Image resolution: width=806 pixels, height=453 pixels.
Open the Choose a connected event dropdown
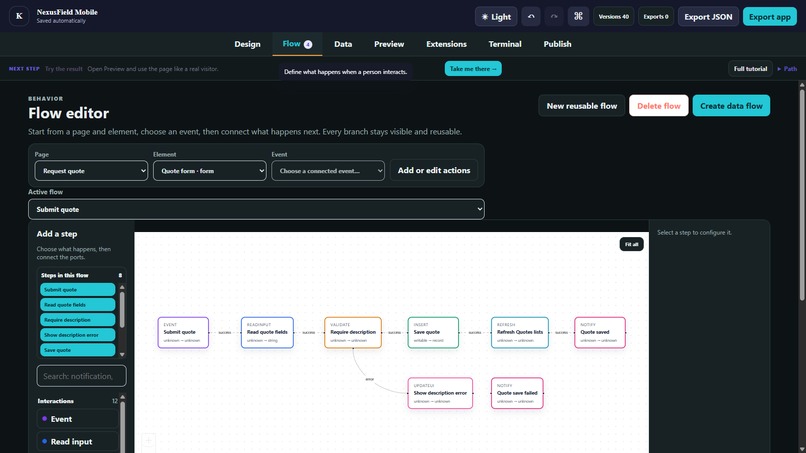328,171
